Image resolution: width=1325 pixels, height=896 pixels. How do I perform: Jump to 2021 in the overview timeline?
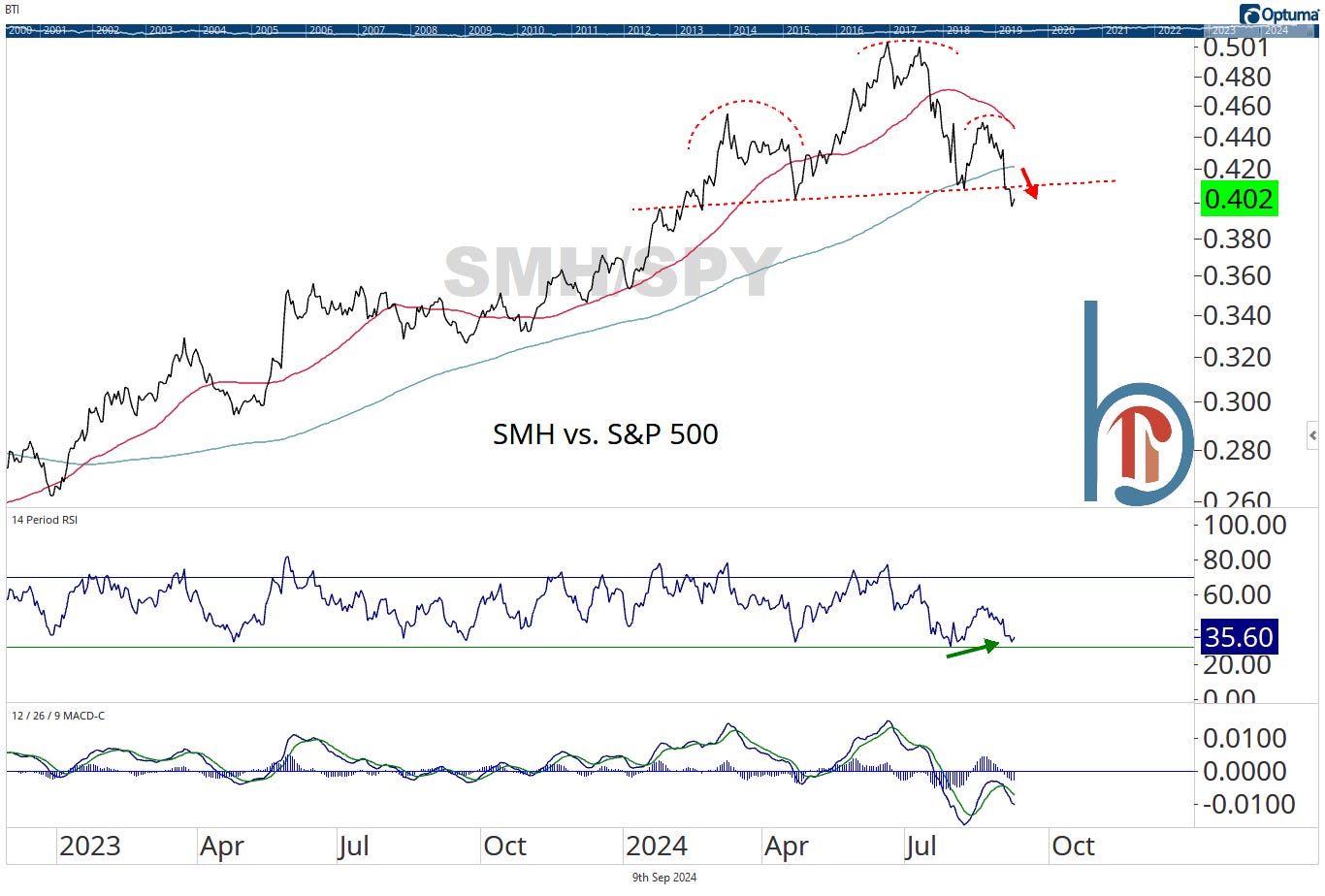[x=1116, y=30]
